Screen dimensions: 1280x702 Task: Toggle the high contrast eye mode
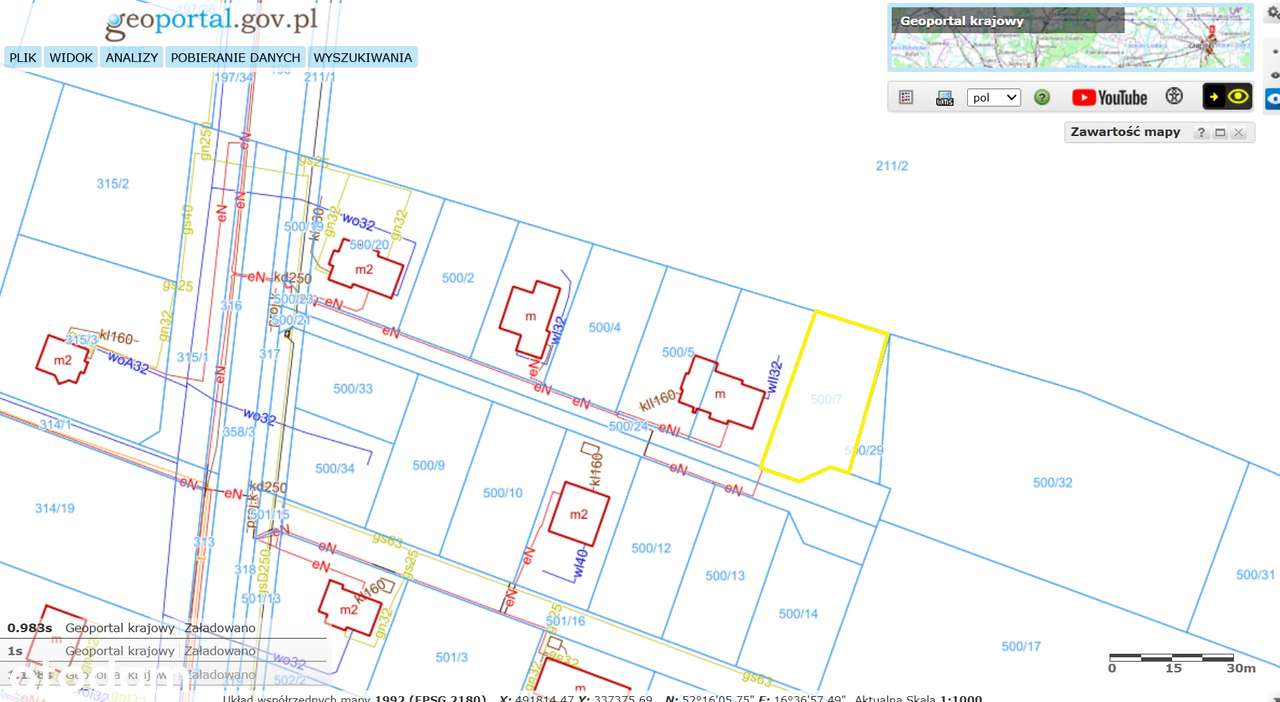pos(1228,97)
